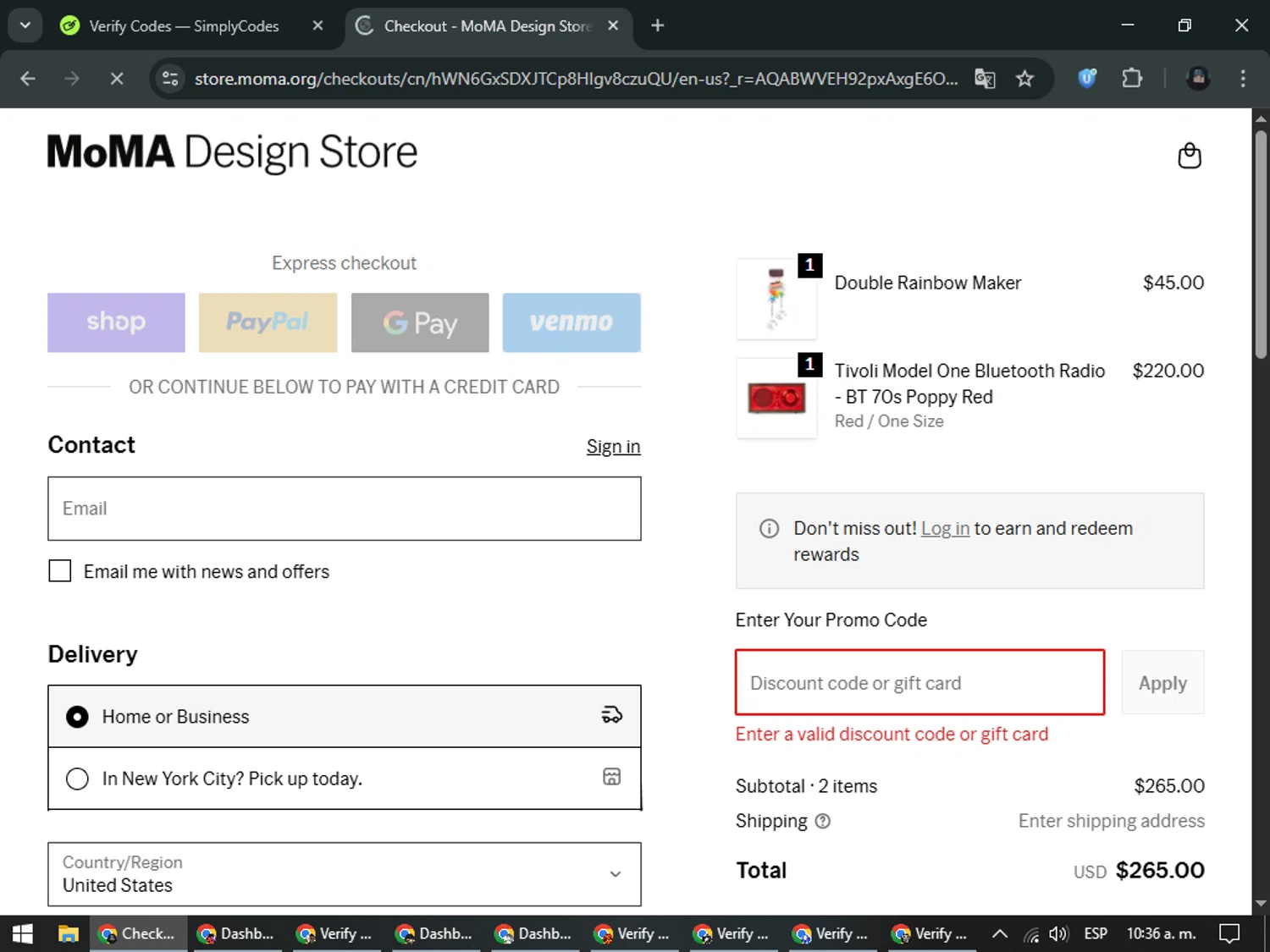
Task: Click the Subtotal amount $265.00
Action: click(1169, 786)
